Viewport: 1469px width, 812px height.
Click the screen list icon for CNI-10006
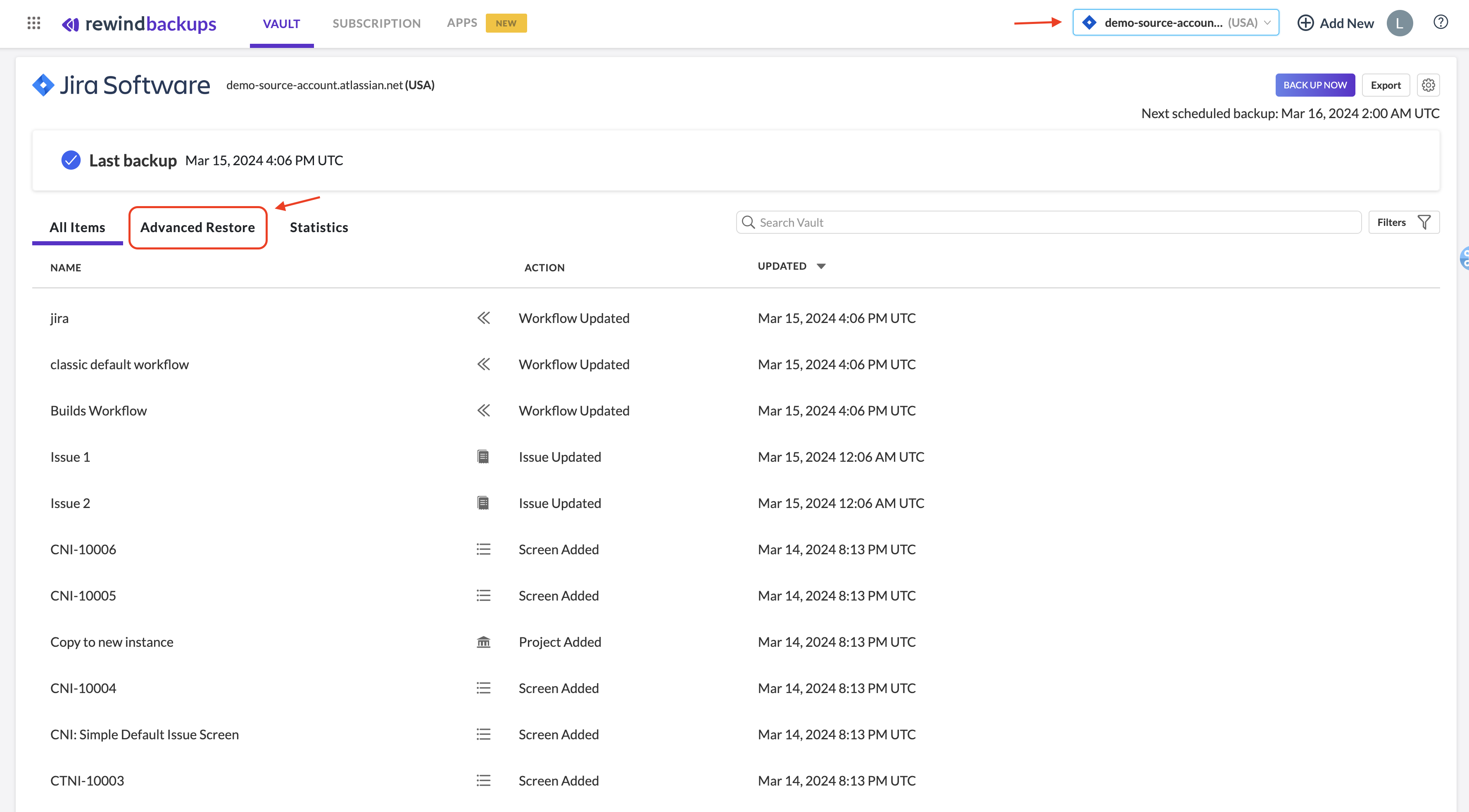(x=483, y=548)
